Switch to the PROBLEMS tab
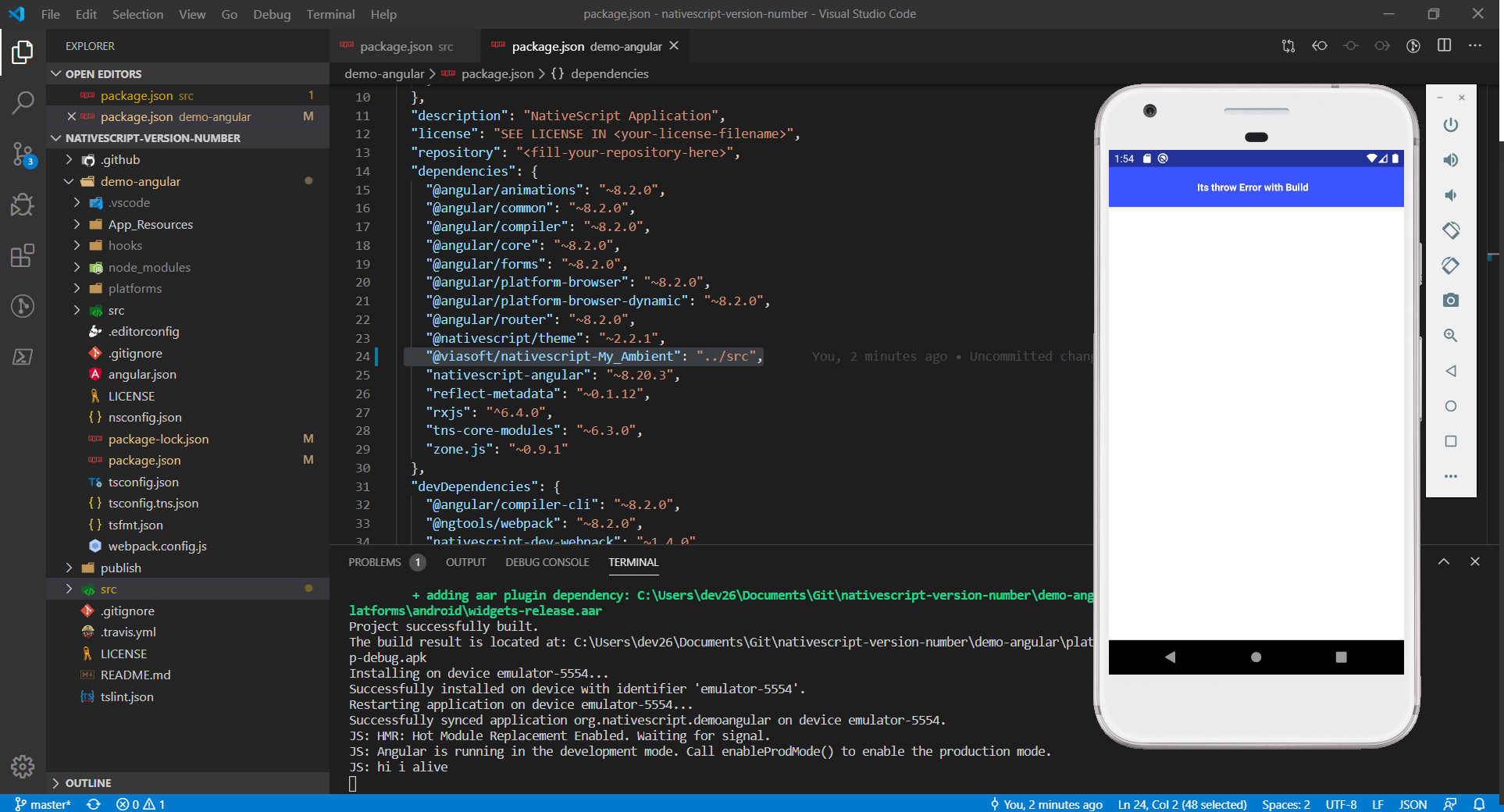This screenshot has width=1504, height=812. (375, 562)
